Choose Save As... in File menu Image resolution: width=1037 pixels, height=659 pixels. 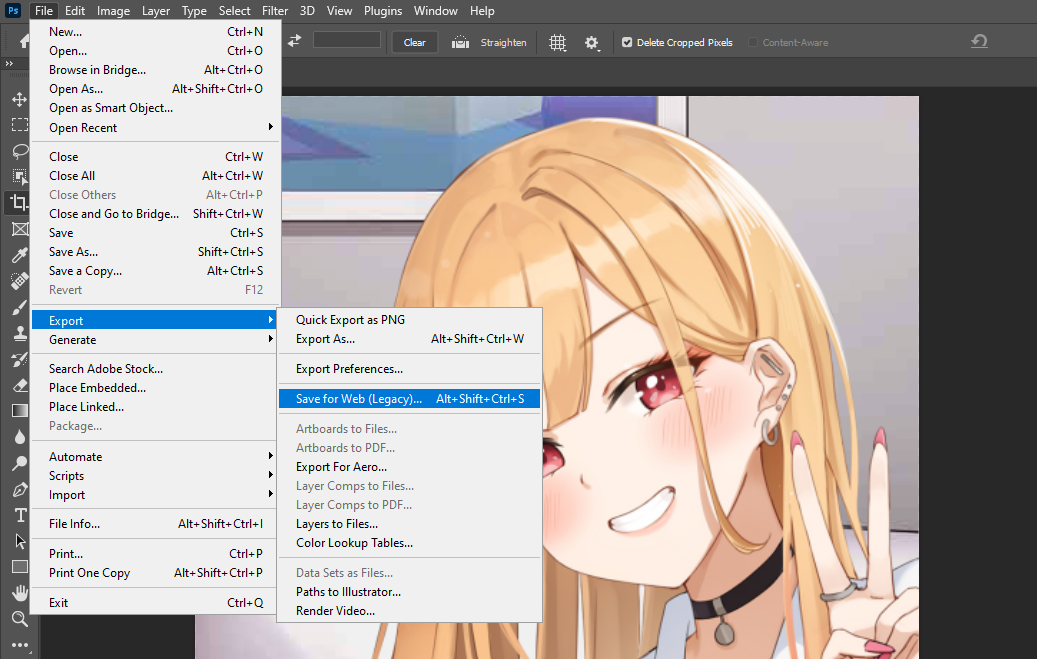pyautogui.click(x=156, y=251)
